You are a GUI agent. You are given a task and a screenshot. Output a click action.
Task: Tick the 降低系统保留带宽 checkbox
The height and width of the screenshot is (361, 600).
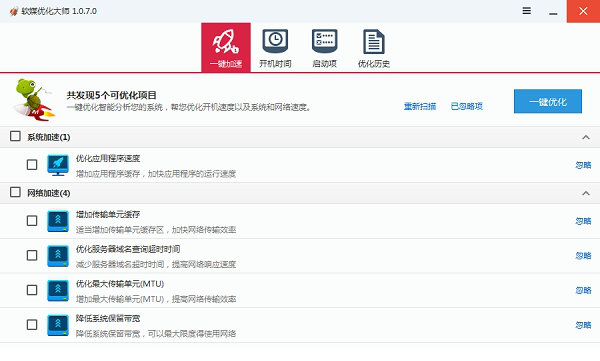point(32,325)
